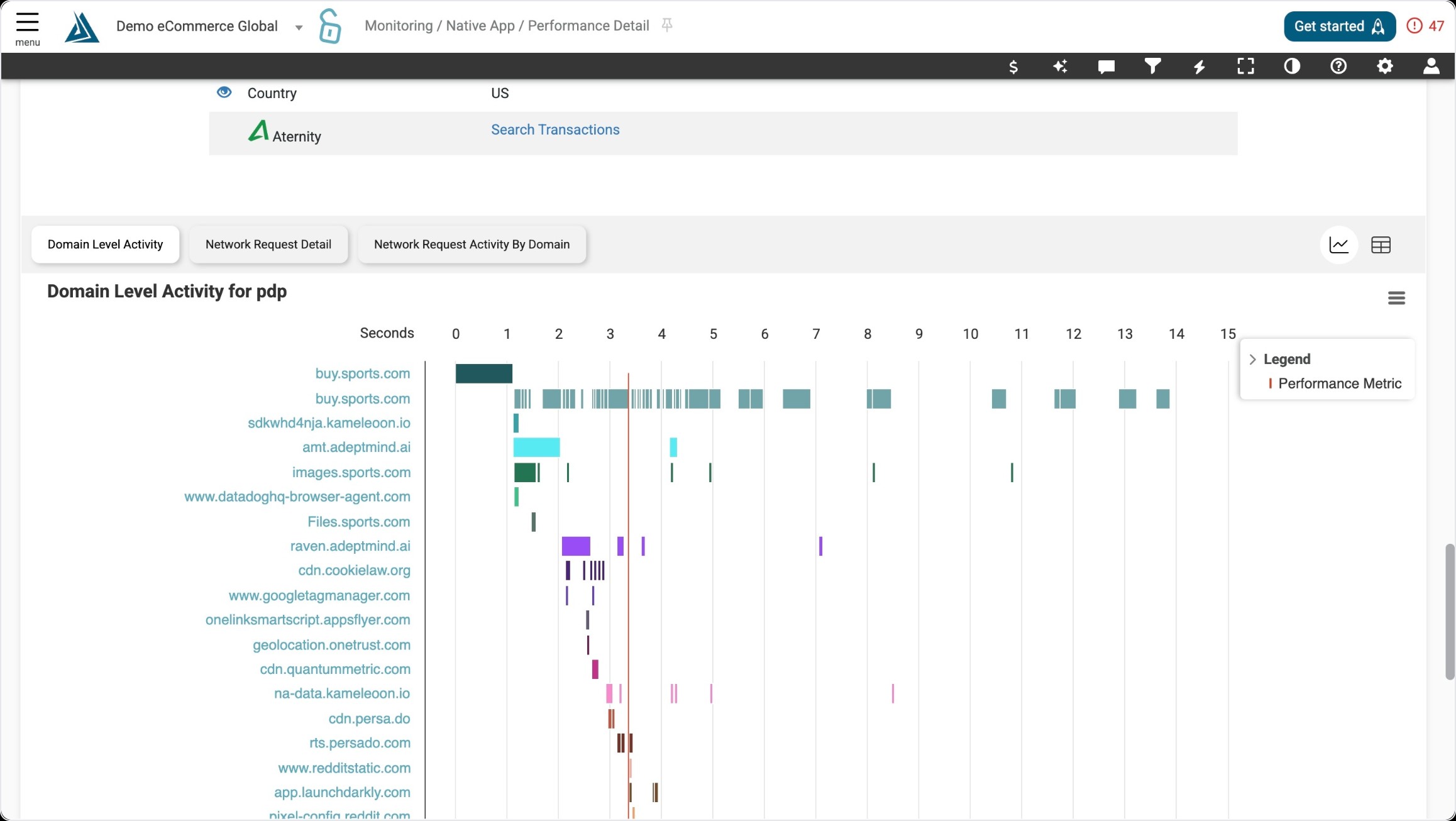Screen dimensions: 1456x821
Task: Select the Network Request Detail tab
Action: (268, 245)
